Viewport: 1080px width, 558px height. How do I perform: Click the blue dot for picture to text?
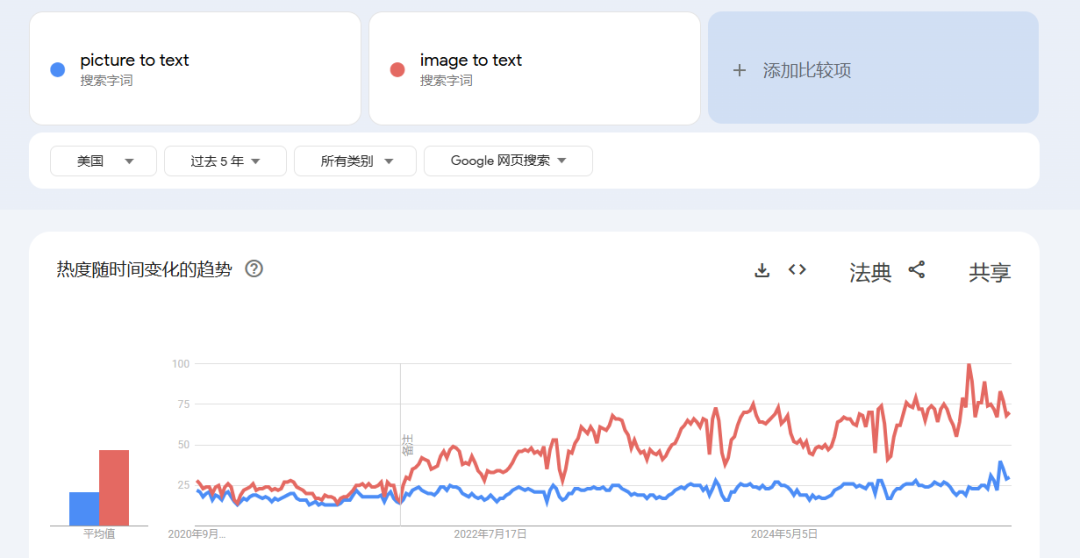[58, 69]
